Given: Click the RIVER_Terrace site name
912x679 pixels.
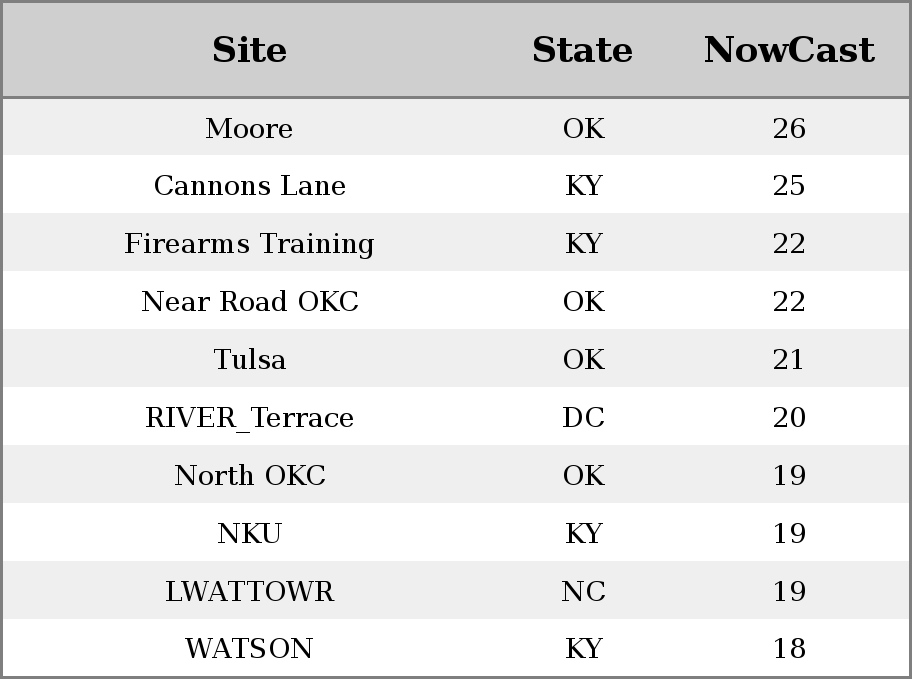Looking at the screenshot, I should click(x=250, y=418).
